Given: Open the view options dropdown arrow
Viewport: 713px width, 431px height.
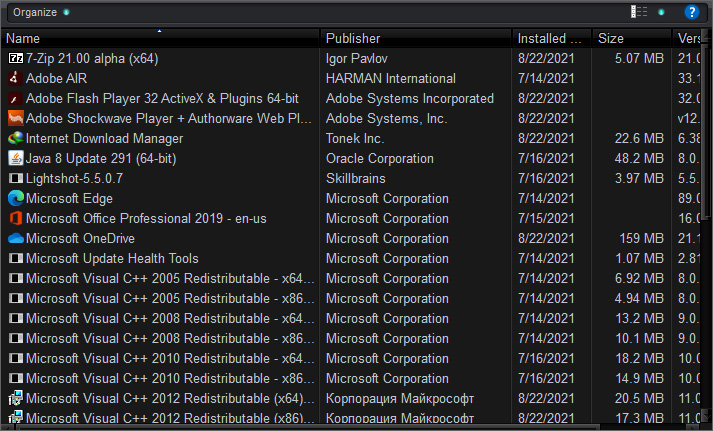Looking at the screenshot, I should [661, 12].
